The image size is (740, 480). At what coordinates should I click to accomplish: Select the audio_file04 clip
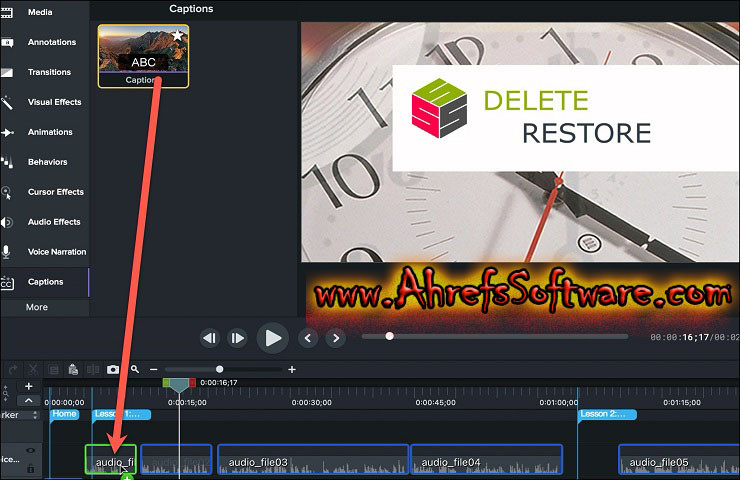(487, 459)
